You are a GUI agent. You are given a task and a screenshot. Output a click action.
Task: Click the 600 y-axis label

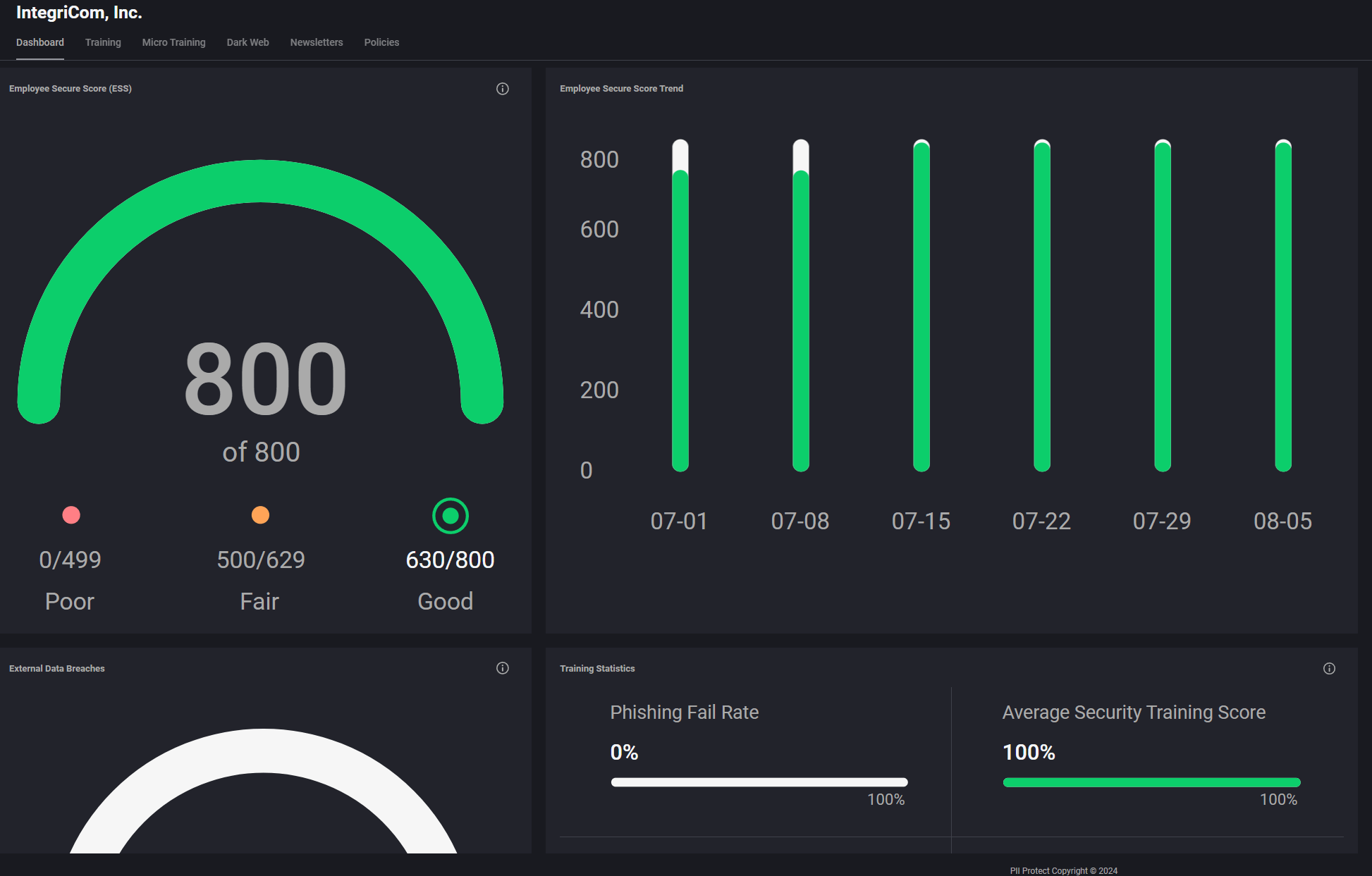[x=599, y=230]
